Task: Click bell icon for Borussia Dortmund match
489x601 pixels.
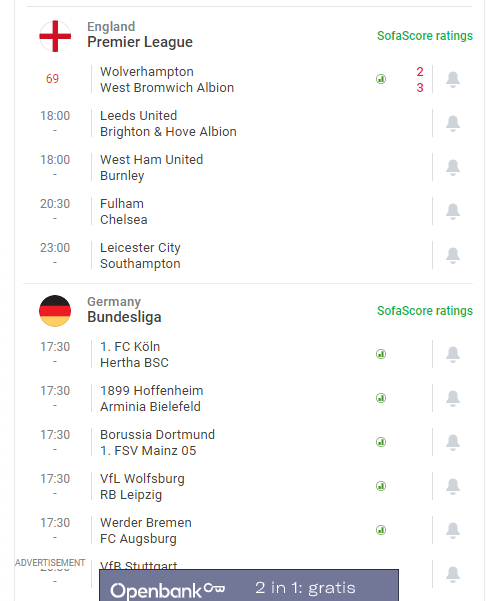Action: click(453, 443)
